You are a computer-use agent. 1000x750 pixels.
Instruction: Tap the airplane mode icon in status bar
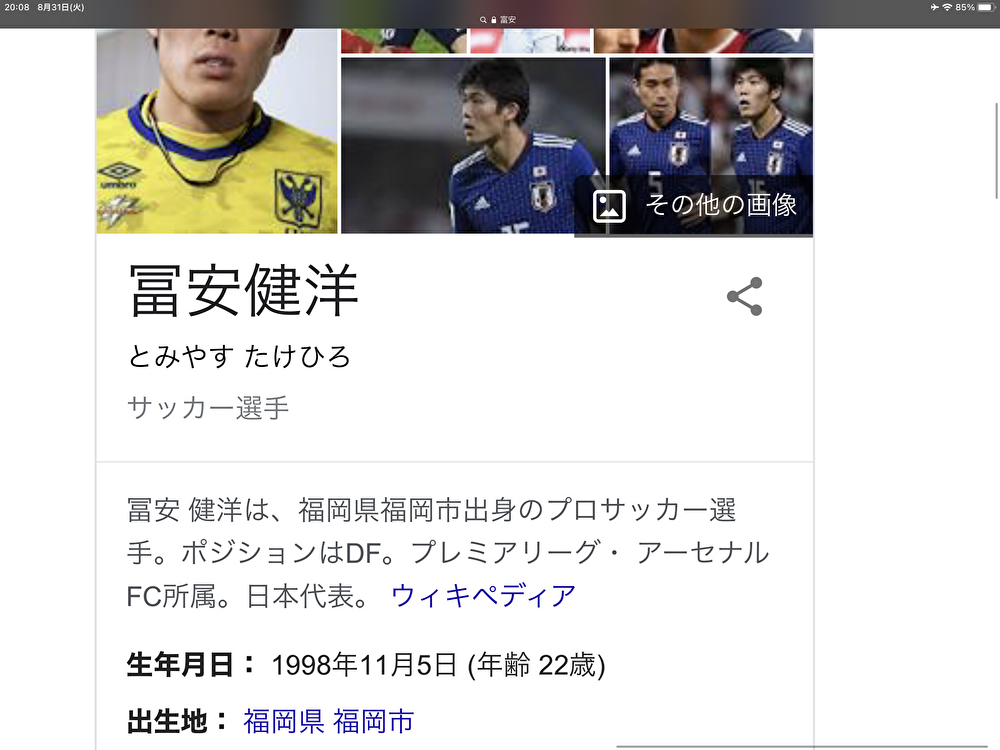point(934,7)
